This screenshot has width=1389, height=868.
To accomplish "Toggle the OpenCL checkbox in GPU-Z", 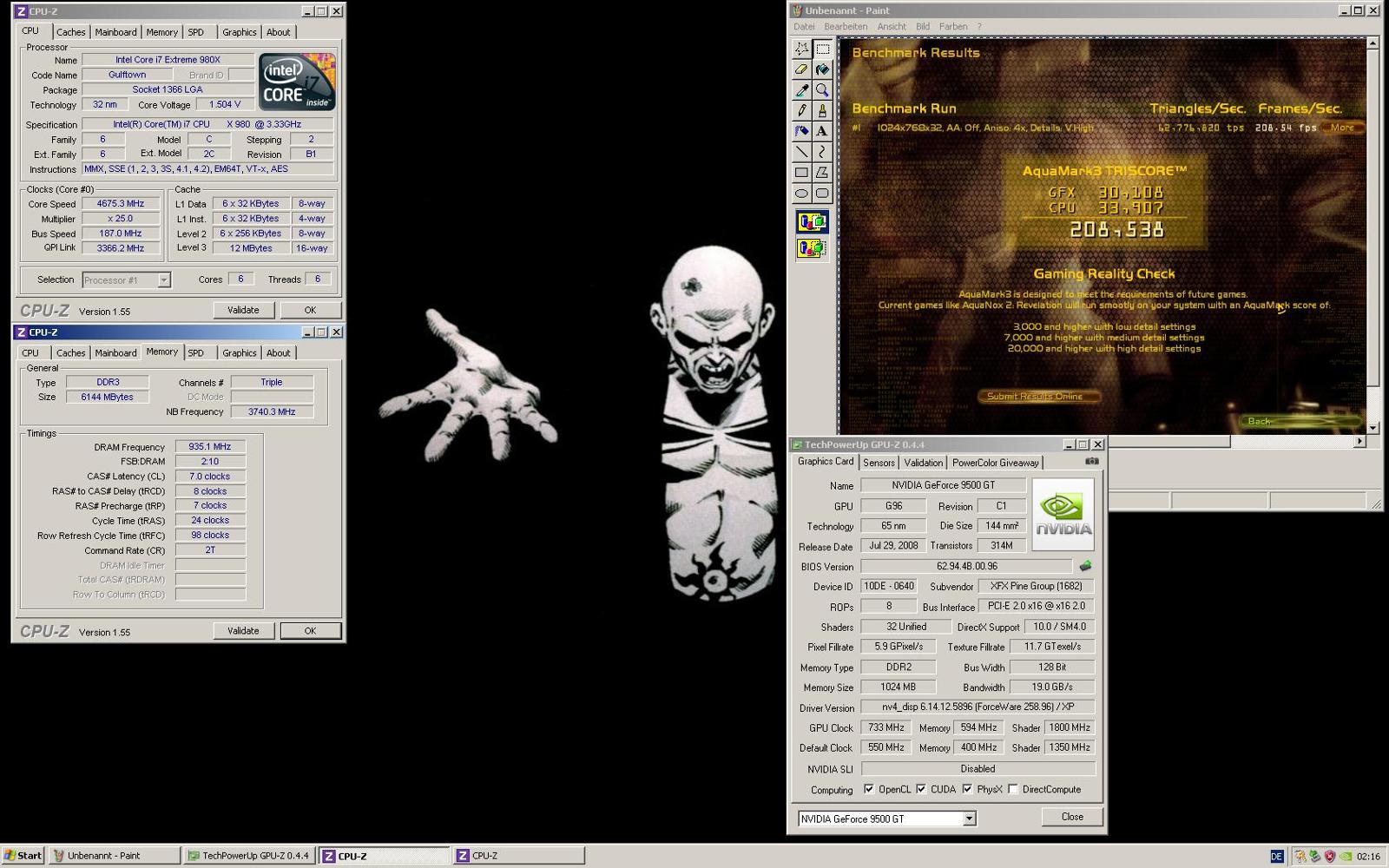I will pos(869,789).
